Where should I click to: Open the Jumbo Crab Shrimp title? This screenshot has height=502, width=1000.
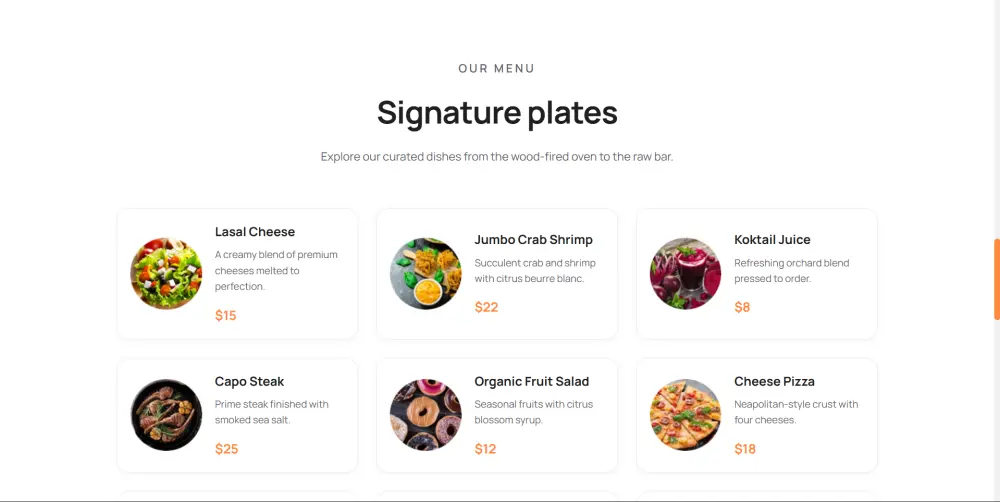[x=533, y=240]
